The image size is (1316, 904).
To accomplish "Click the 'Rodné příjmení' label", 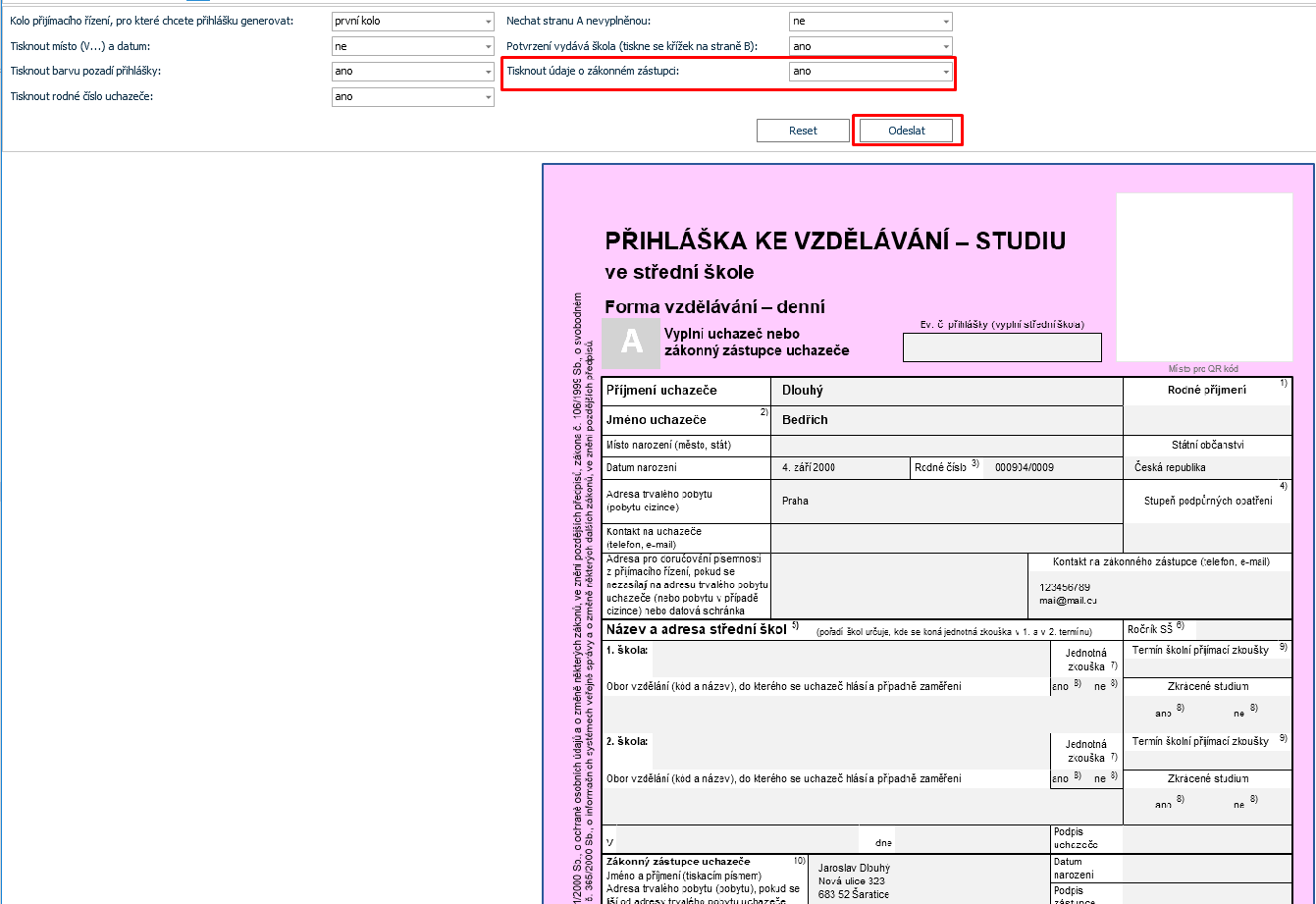I will coord(1207,390).
